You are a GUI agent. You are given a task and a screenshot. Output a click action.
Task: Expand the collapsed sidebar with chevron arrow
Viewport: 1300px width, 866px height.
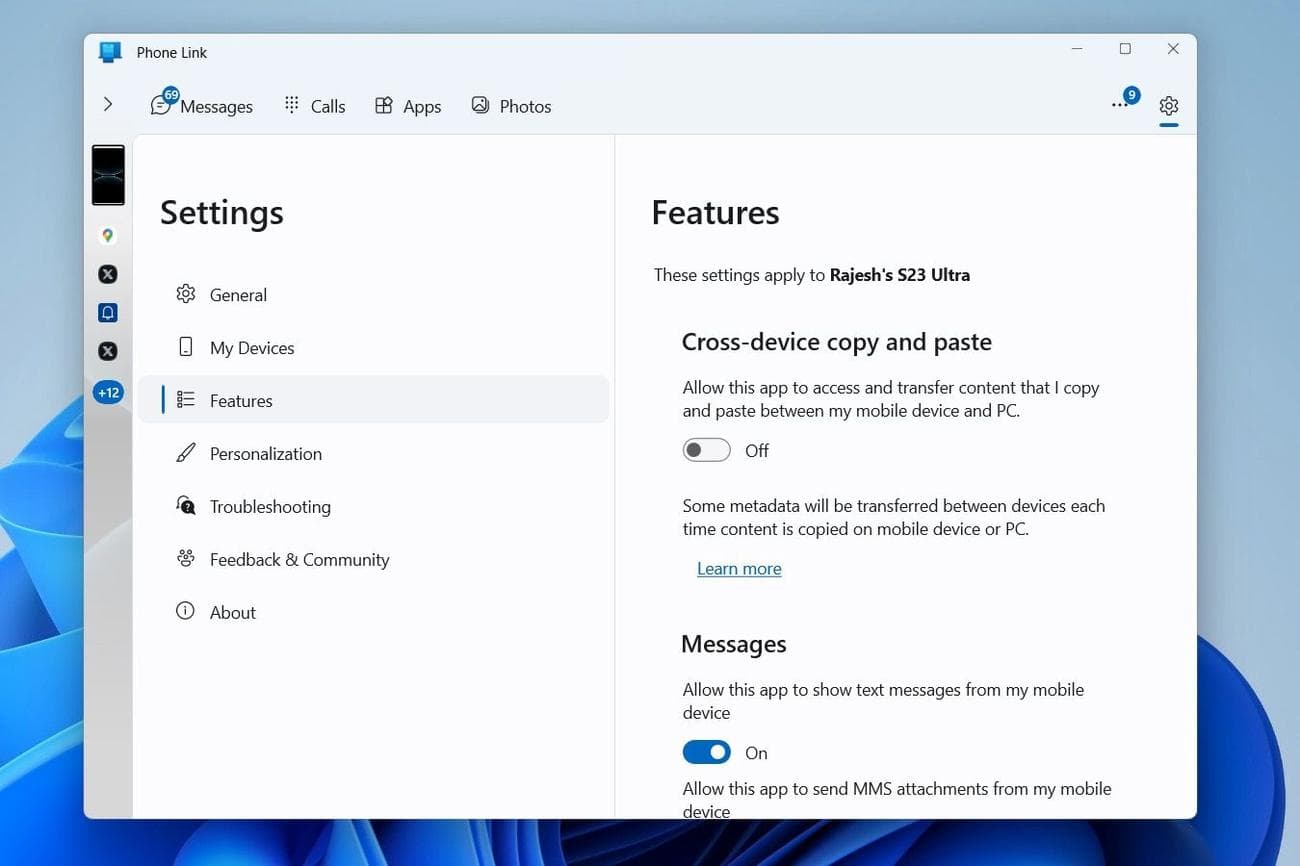coord(108,104)
